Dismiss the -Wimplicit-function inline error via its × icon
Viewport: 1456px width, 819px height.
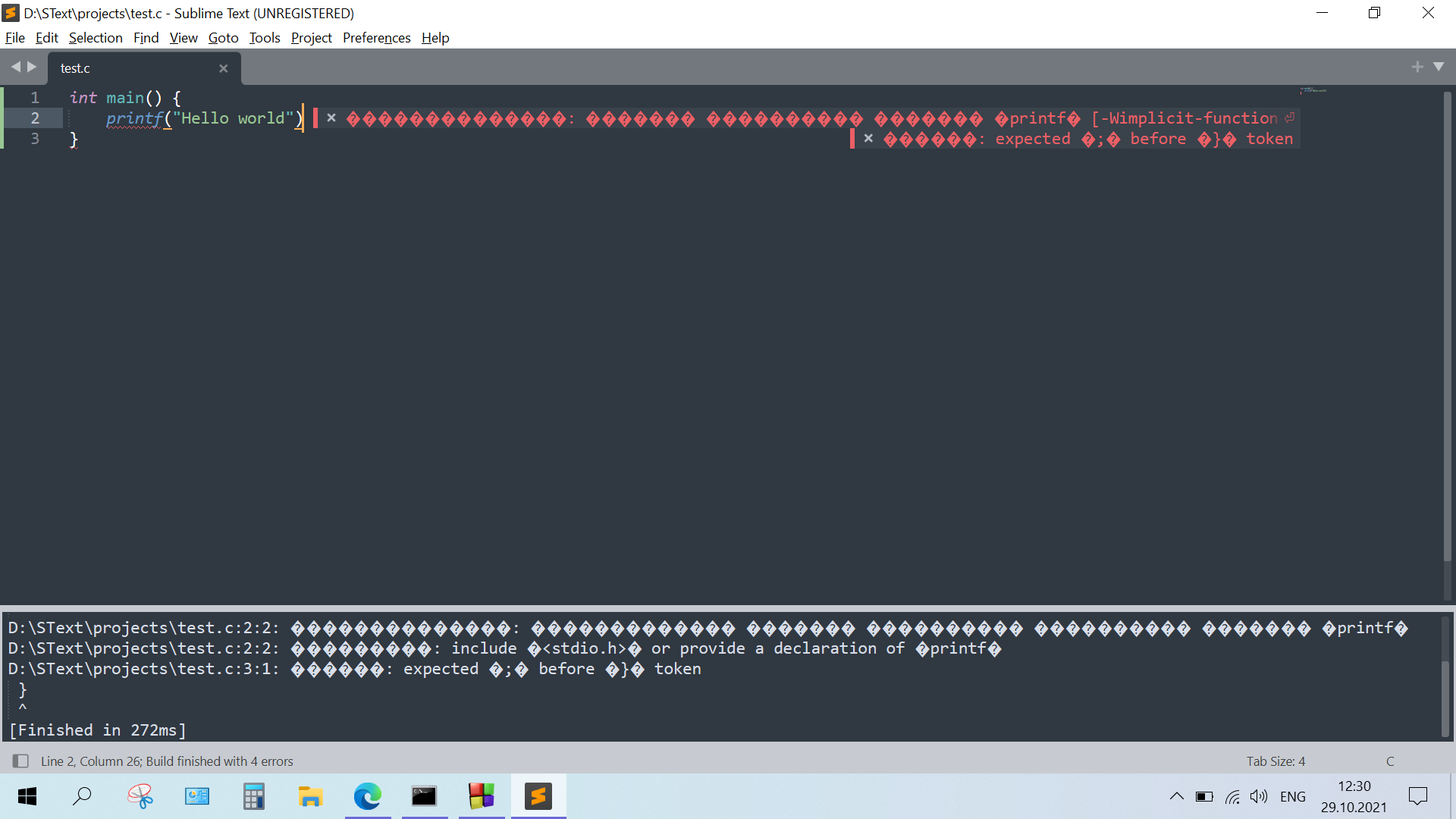pyautogui.click(x=331, y=118)
